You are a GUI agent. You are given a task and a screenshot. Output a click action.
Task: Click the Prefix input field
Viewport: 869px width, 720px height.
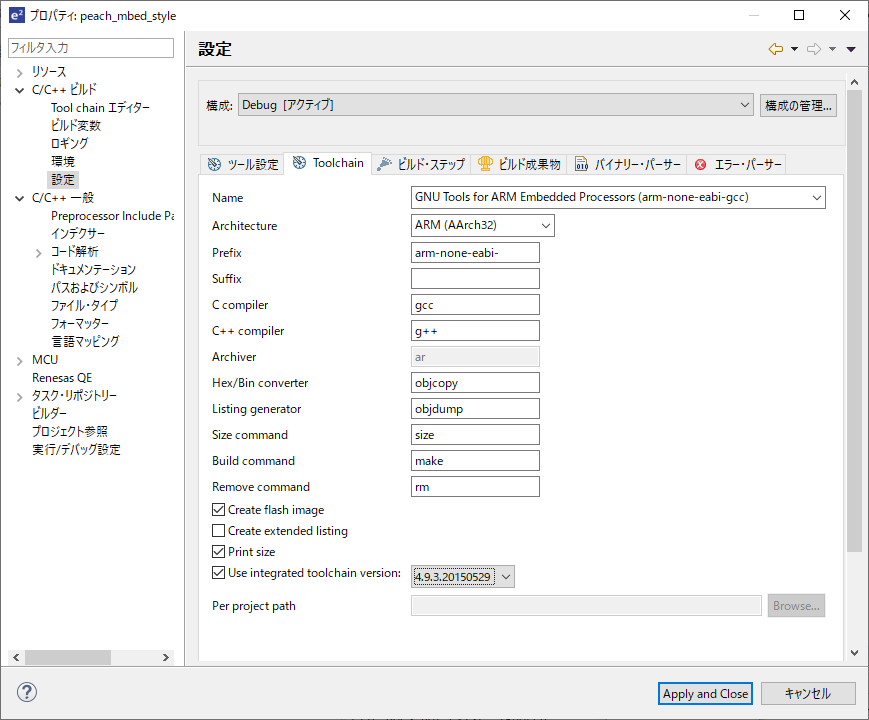click(x=475, y=253)
